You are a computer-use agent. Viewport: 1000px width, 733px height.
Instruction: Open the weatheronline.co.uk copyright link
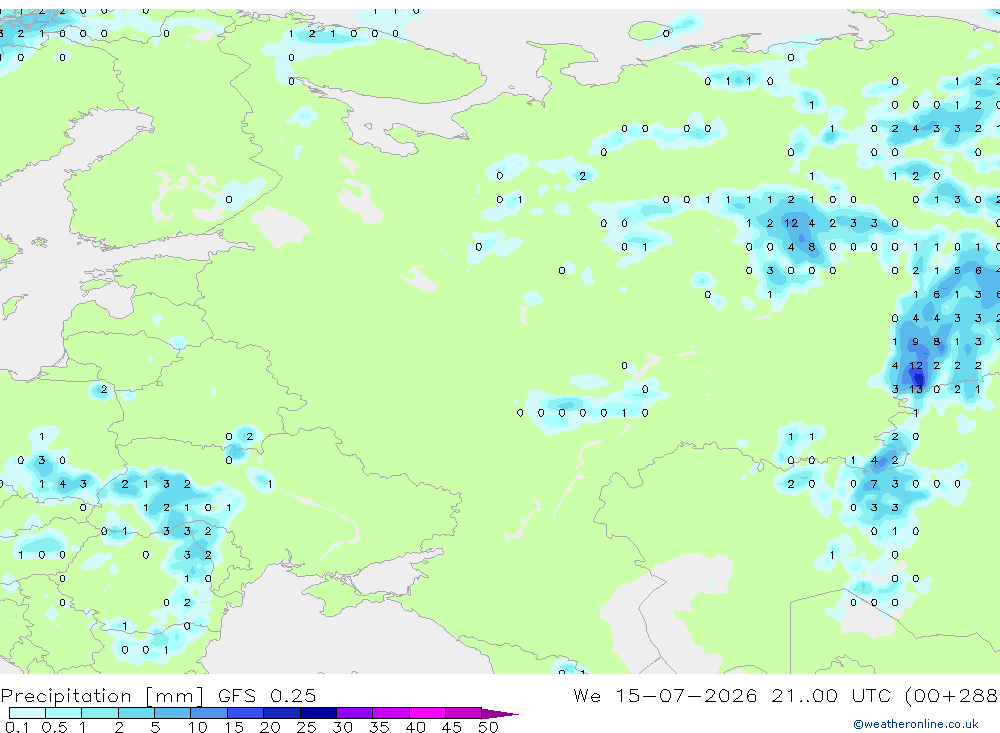coord(916,724)
